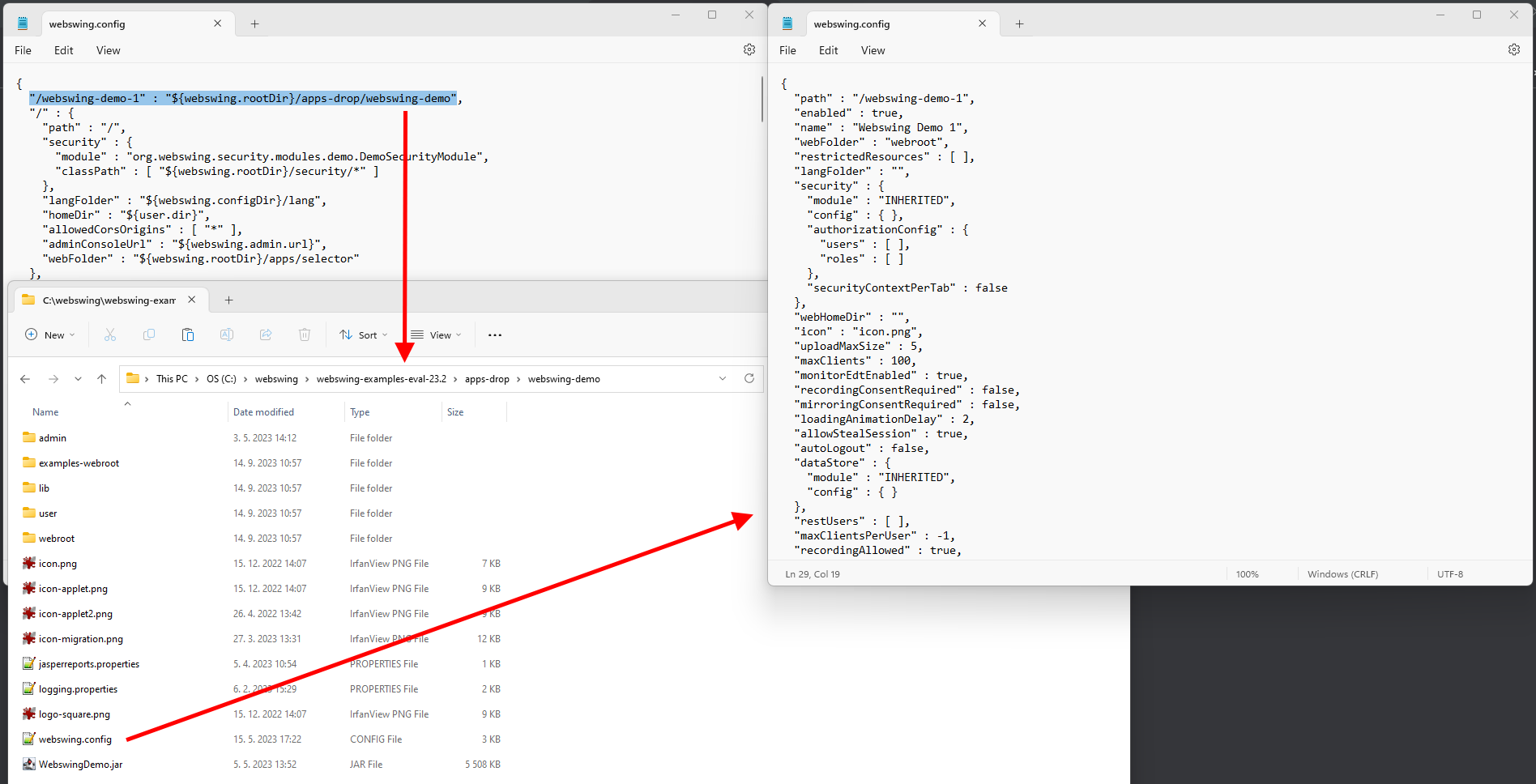Select the admin folder icon
Viewport: 1536px width, 784px height.
click(x=29, y=437)
